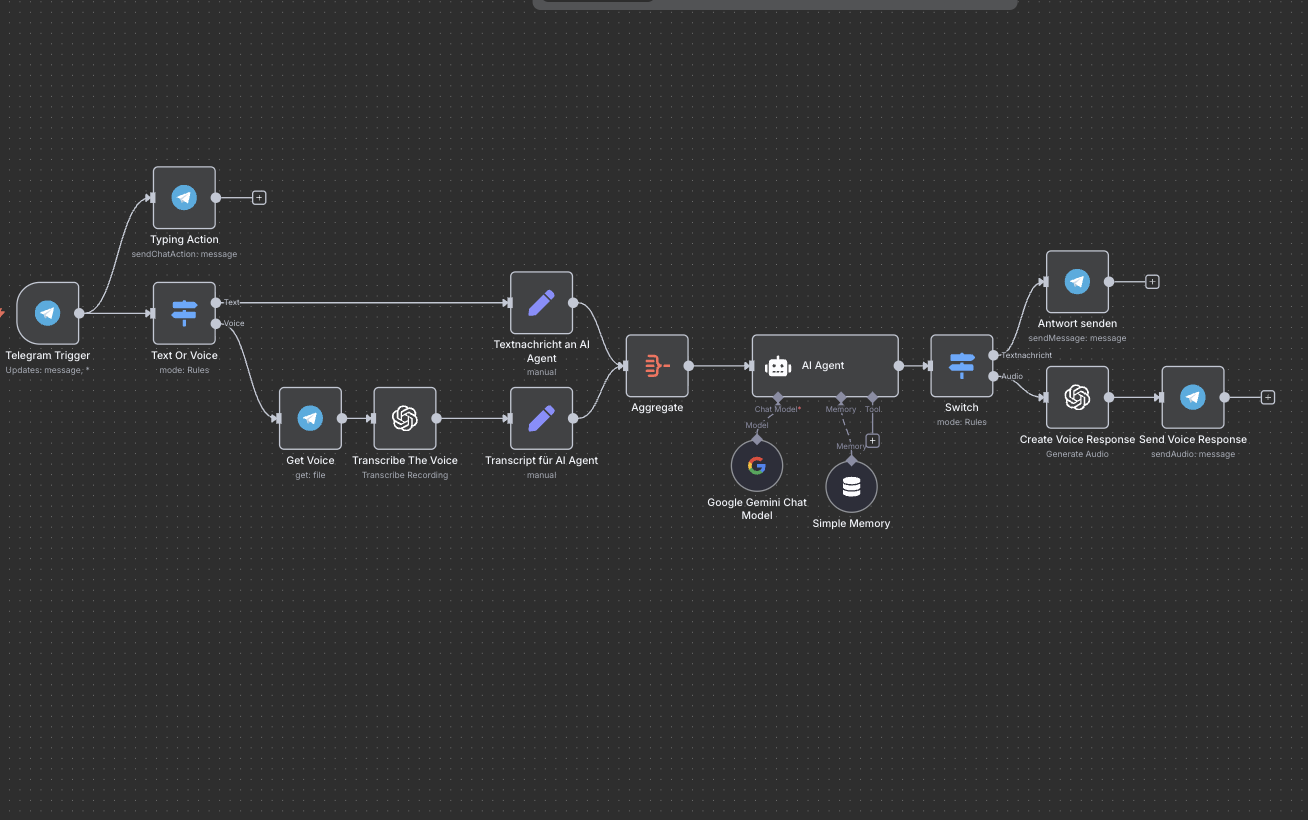
Task: Add a node after Antwort senden
Action: coord(1152,282)
